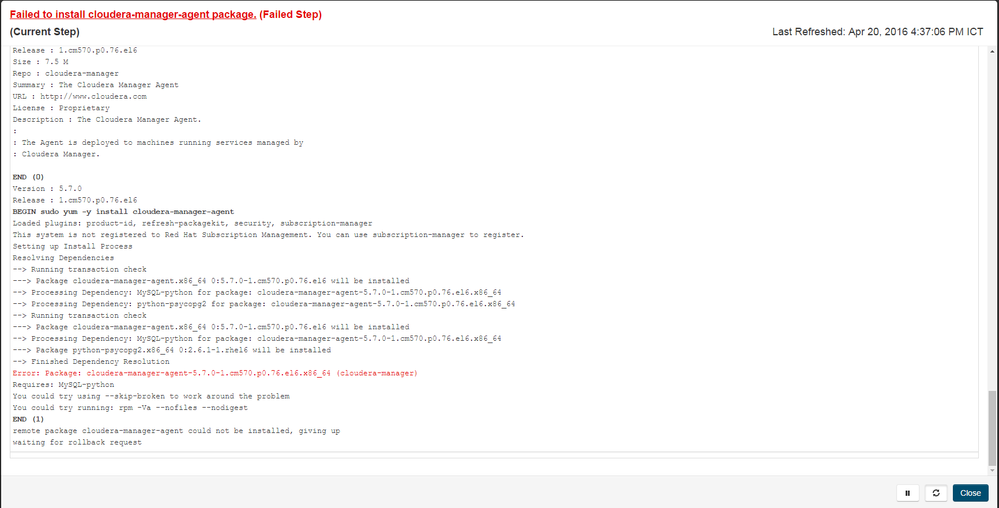999x508 pixels.
Task: Click the refresh log icon button
Action: click(935, 493)
